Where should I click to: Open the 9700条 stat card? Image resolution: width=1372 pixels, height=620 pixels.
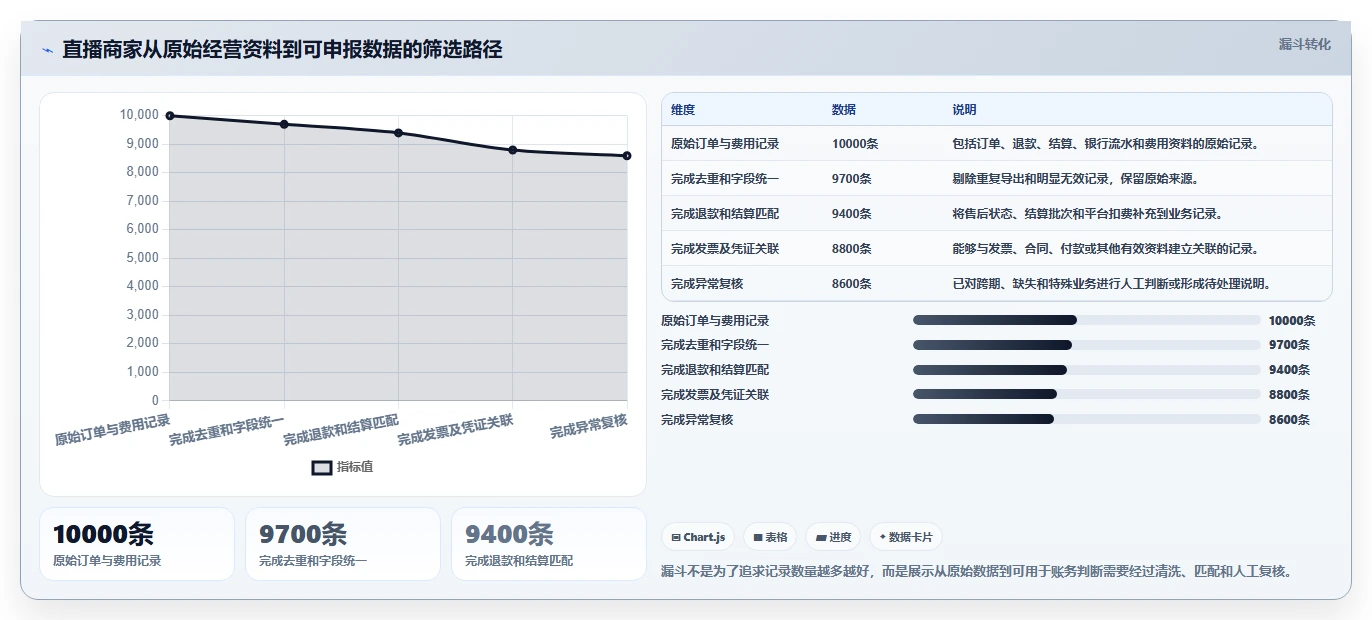343,544
